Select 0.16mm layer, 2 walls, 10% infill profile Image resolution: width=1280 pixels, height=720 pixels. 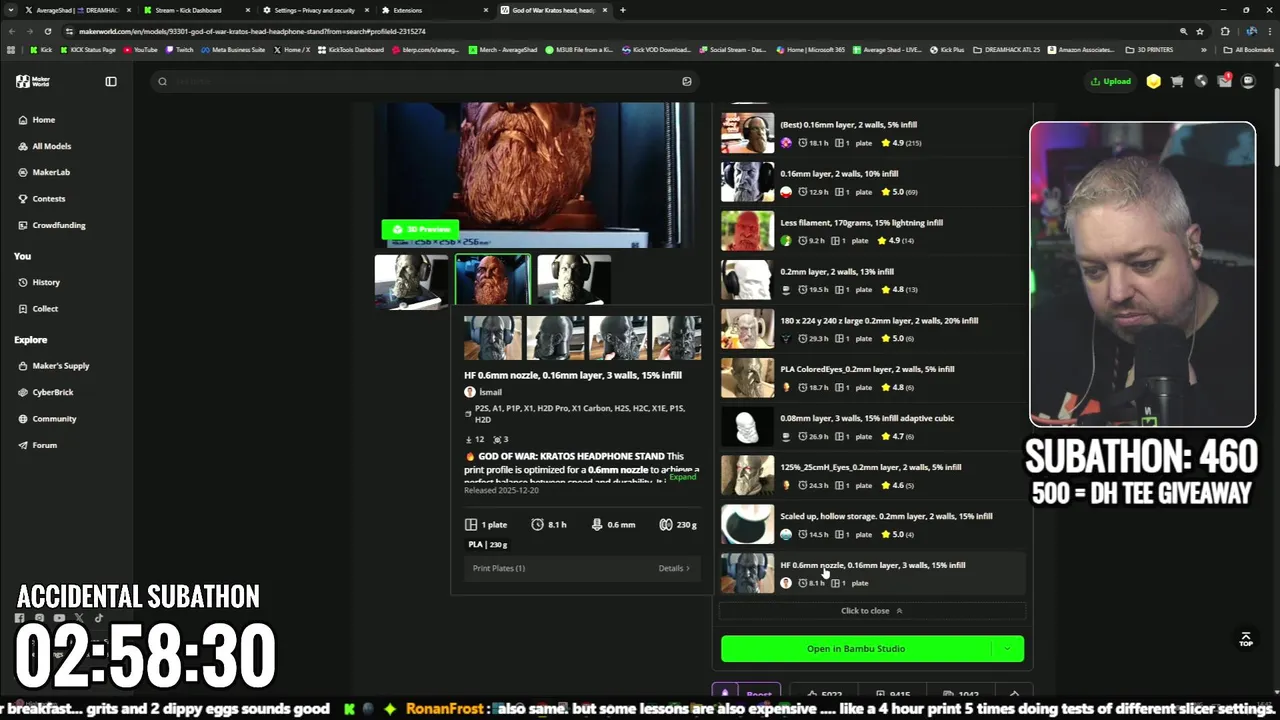point(872,182)
